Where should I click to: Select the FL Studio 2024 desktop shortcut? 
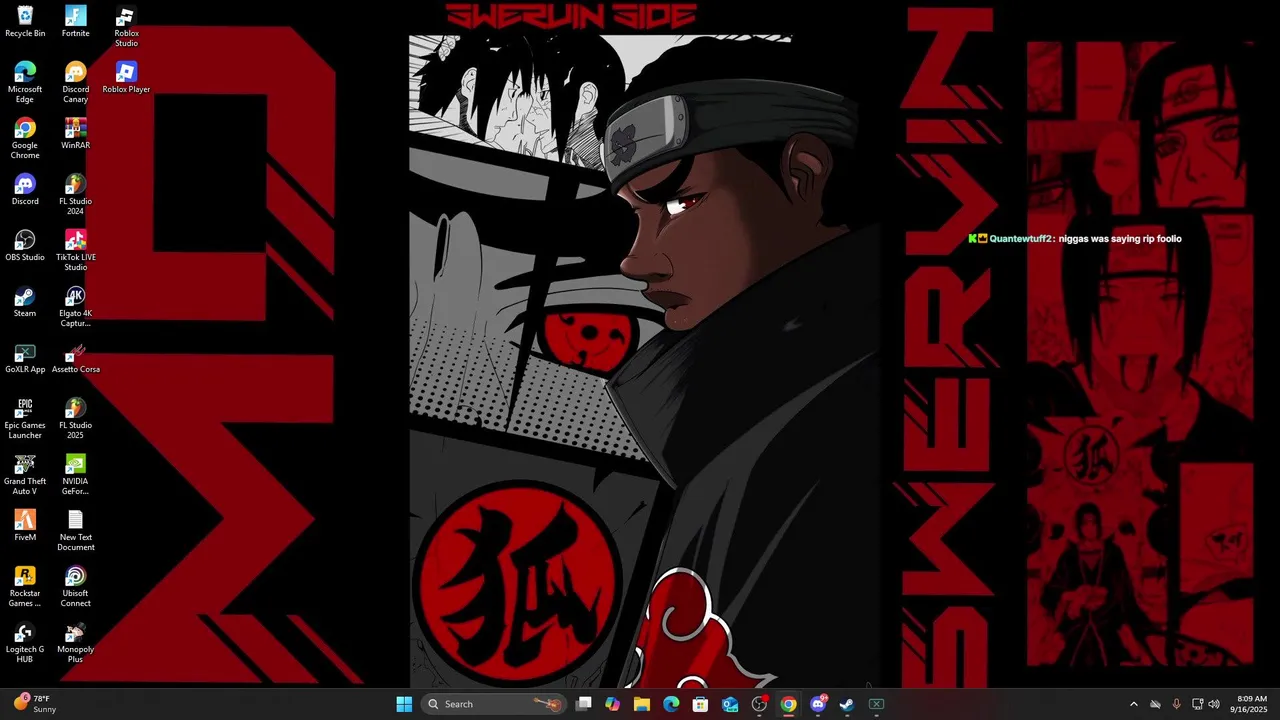point(75,195)
